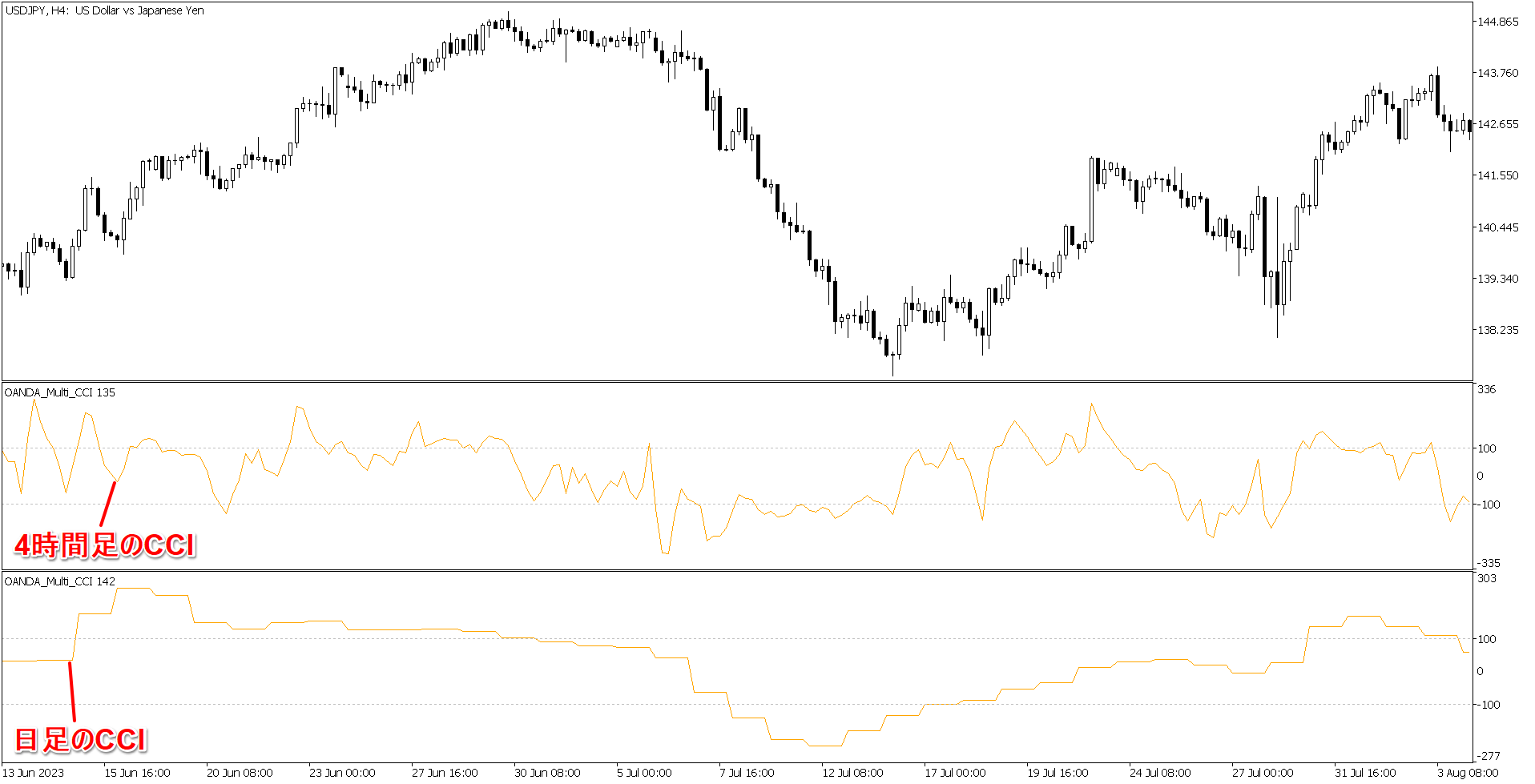Viewport: 1535px width, 784px height.
Task: Click the 144.865 price scale label
Action: (1497, 22)
